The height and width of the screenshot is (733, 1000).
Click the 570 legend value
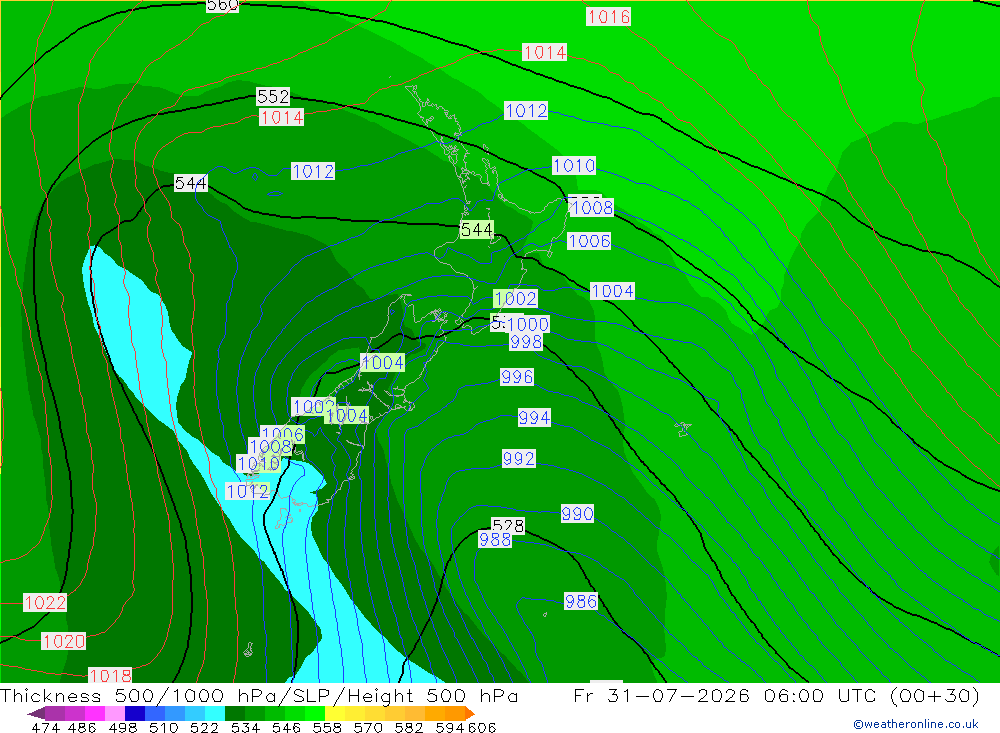pyautogui.click(x=367, y=727)
